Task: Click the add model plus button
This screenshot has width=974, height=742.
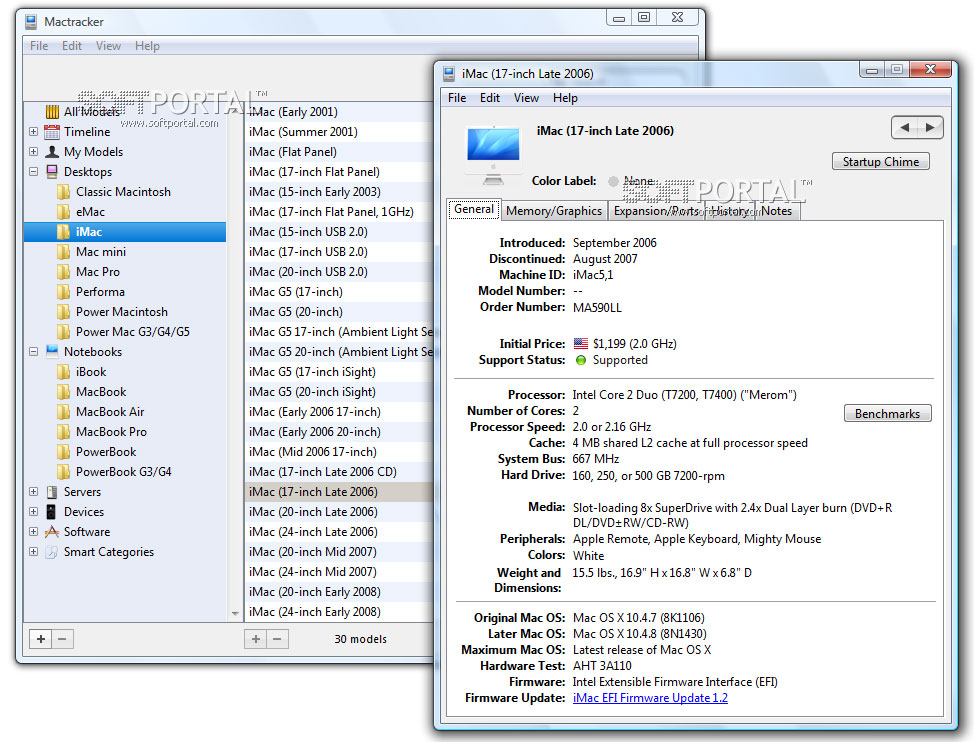Action: pyautogui.click(x=255, y=638)
